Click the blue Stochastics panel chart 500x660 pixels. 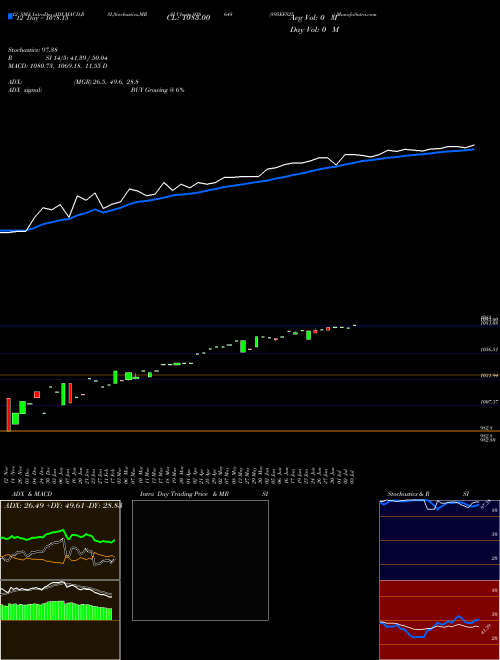point(439,540)
